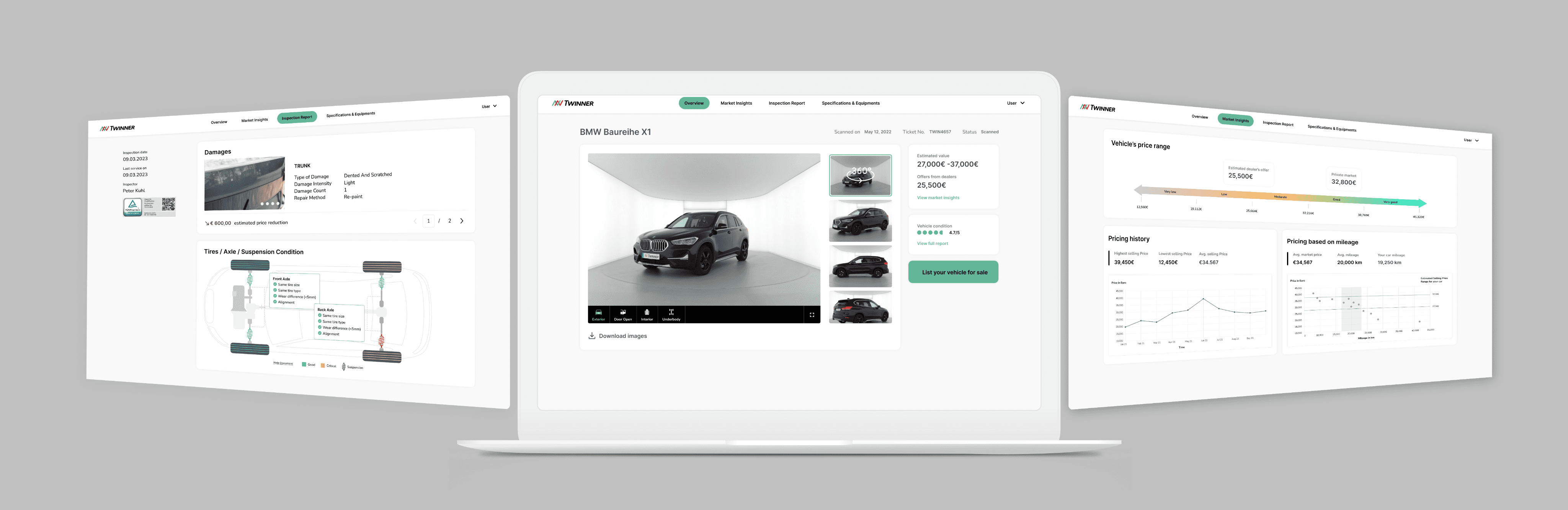Open Specifications & Equipments tab in the right window

[1332, 128]
